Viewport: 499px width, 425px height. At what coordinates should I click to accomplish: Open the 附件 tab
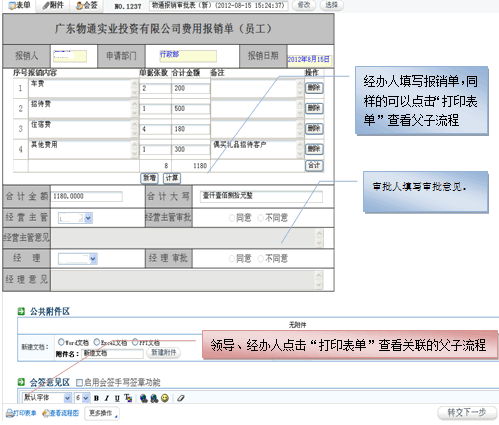point(53,5)
